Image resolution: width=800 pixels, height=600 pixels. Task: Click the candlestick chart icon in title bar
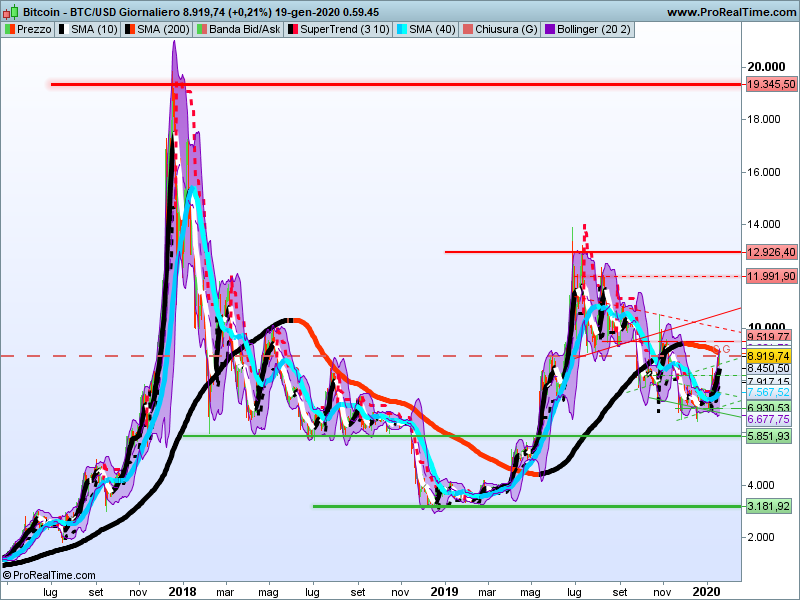click(x=10, y=12)
